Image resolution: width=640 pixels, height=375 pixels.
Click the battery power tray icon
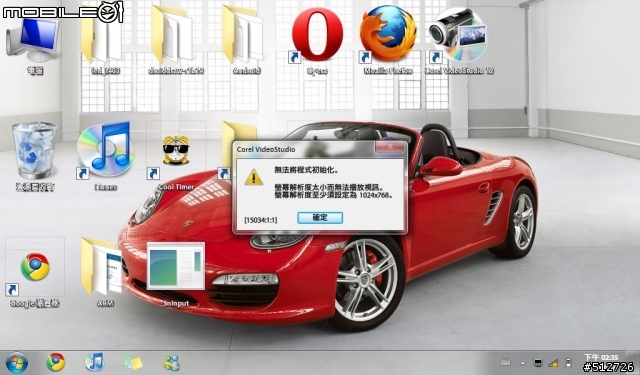tap(568, 363)
